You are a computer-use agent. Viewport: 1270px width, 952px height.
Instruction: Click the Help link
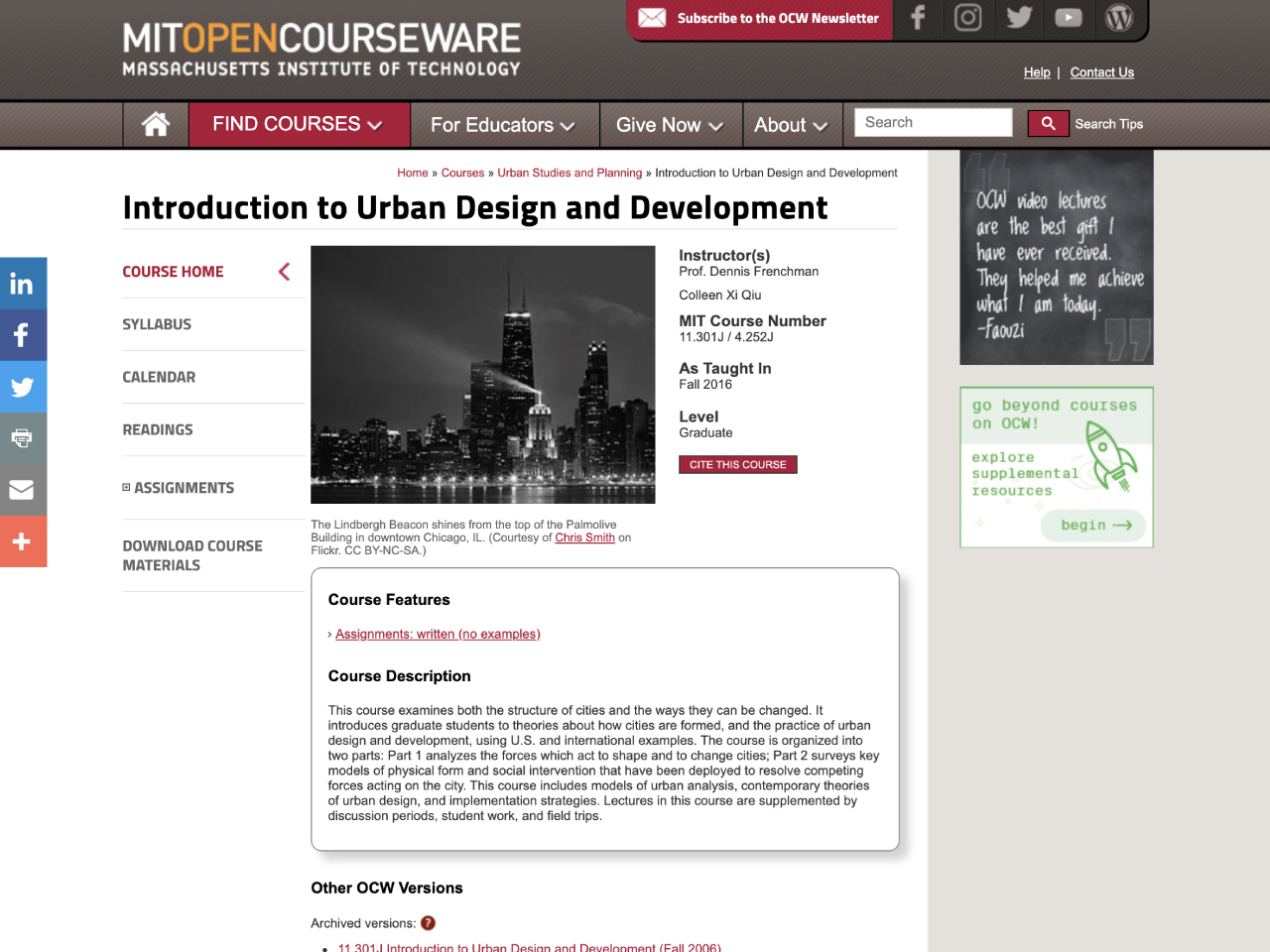(x=1037, y=72)
